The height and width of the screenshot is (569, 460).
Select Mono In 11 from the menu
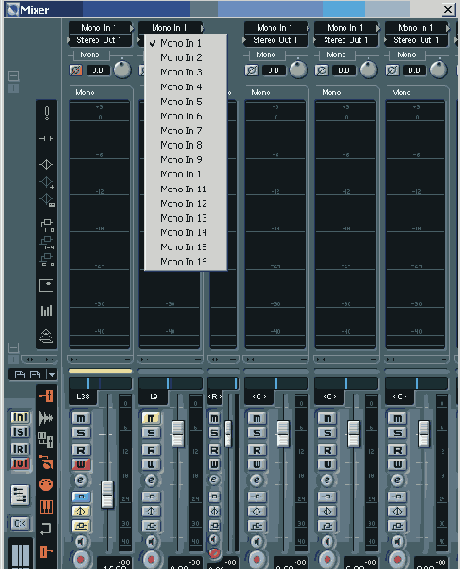pos(185,189)
